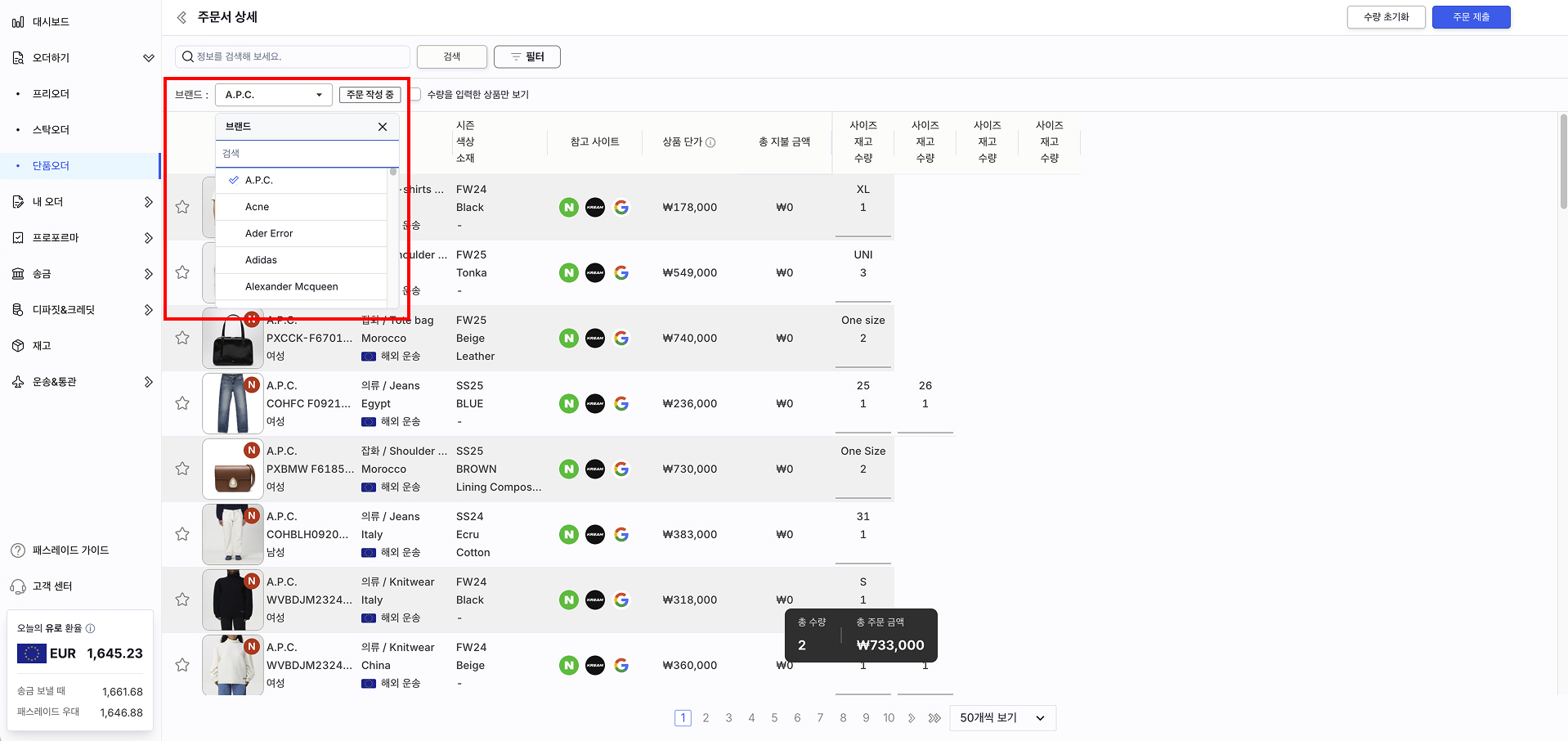Open 스탁오더 in the sidebar
1568x741 pixels.
[x=51, y=130]
